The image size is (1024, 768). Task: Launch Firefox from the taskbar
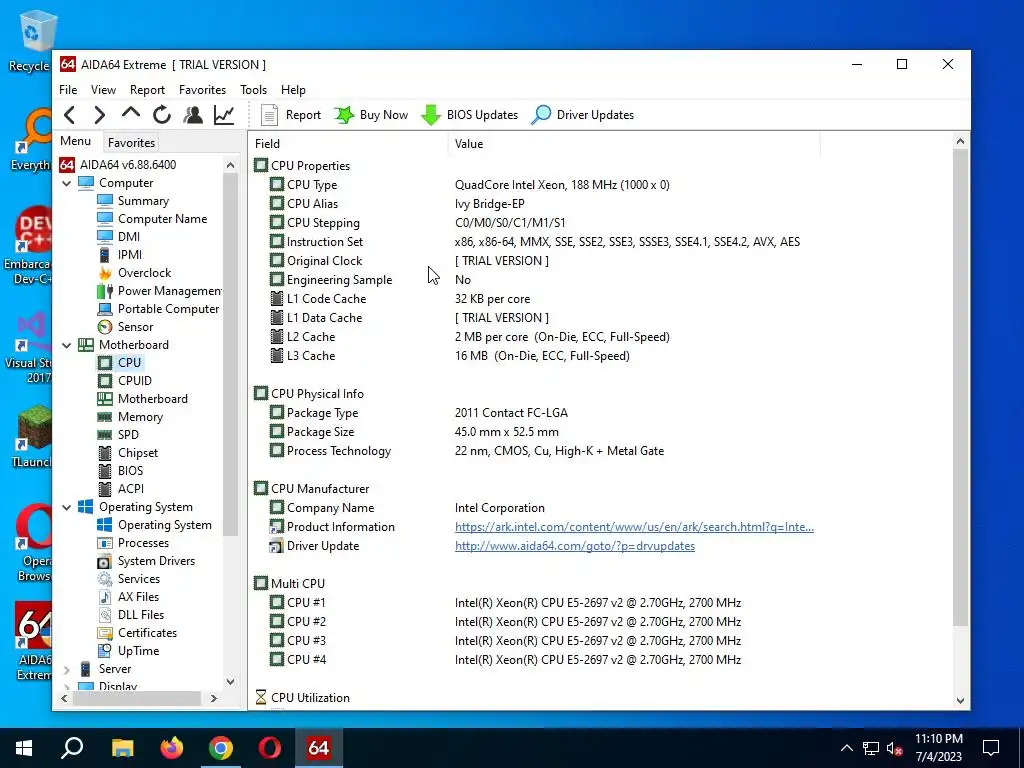pyautogui.click(x=172, y=748)
